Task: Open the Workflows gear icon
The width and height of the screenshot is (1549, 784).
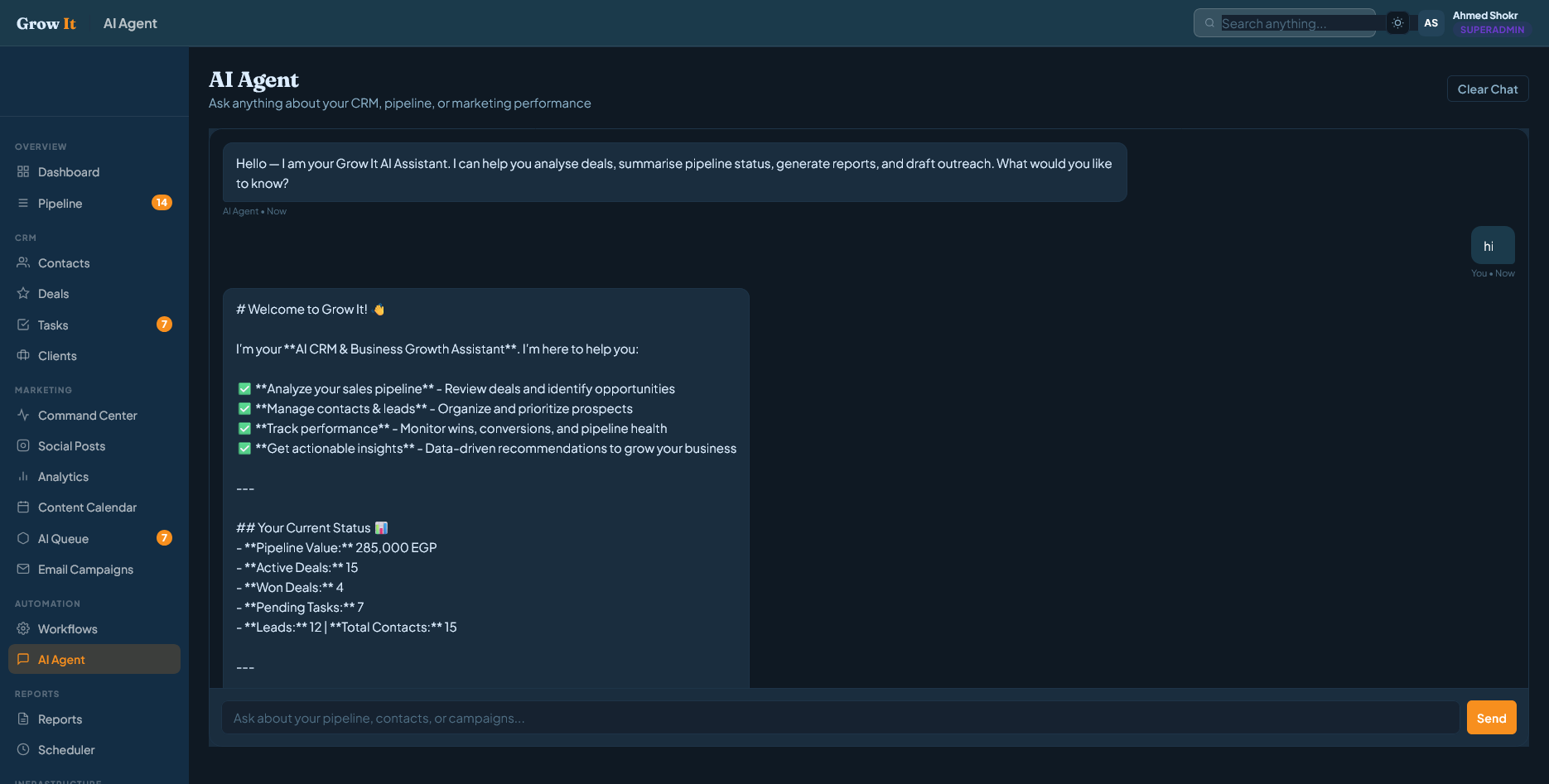Action: click(x=24, y=628)
